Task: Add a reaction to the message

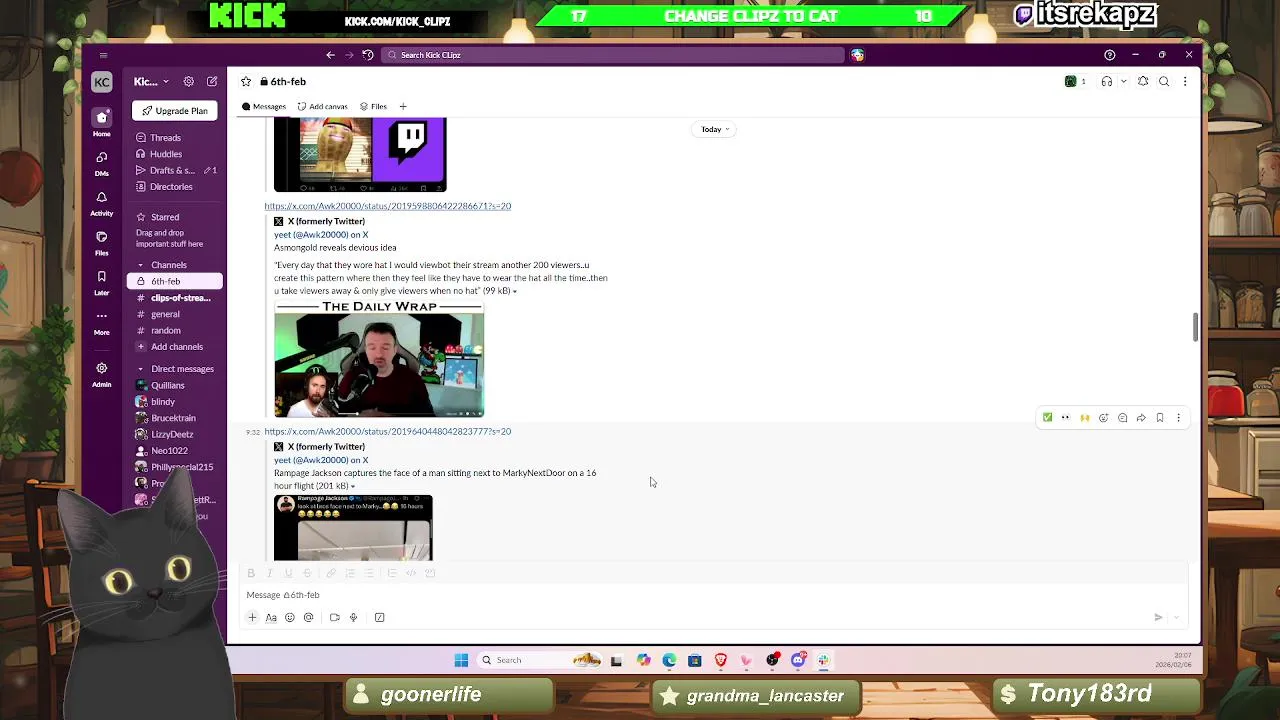Action: point(1103,418)
